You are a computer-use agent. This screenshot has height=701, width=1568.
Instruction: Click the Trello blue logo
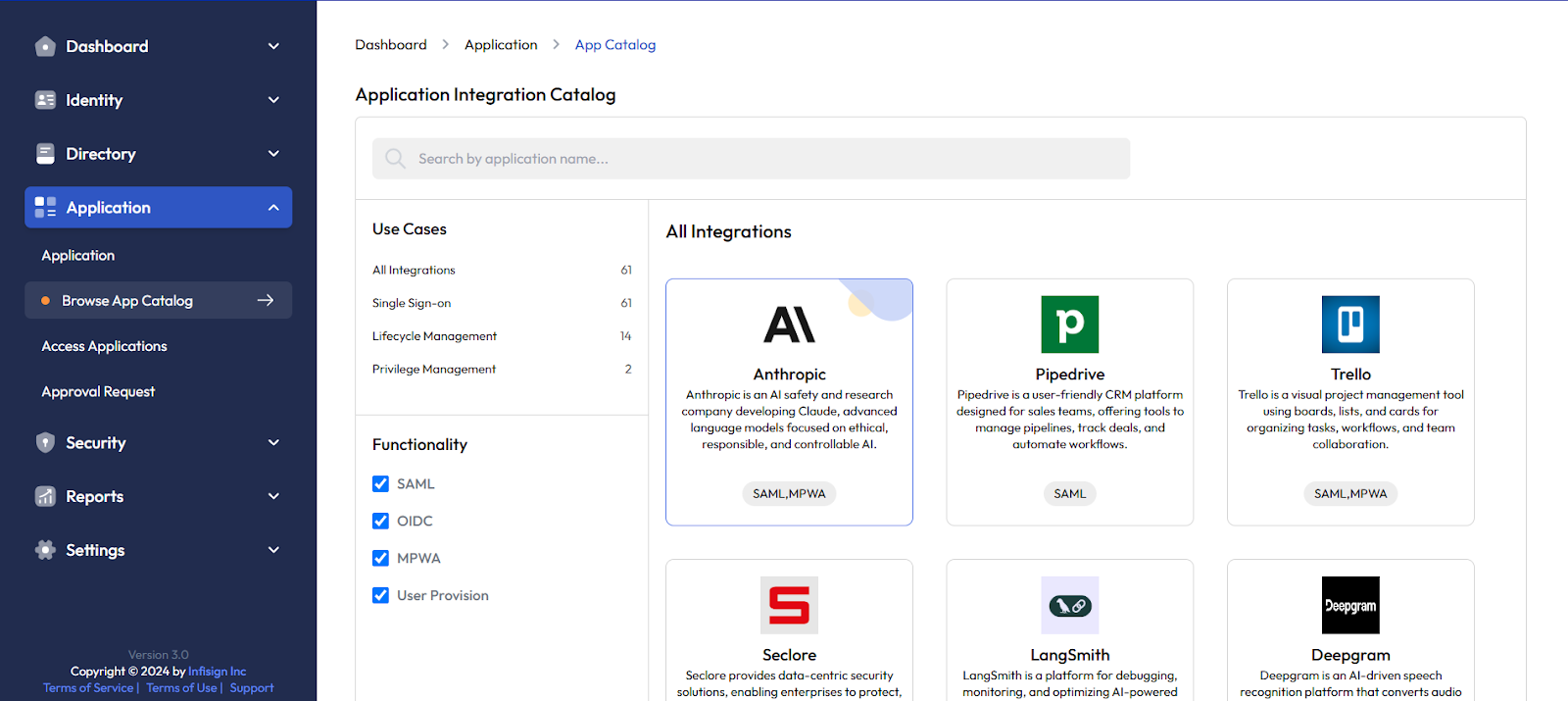(1350, 325)
